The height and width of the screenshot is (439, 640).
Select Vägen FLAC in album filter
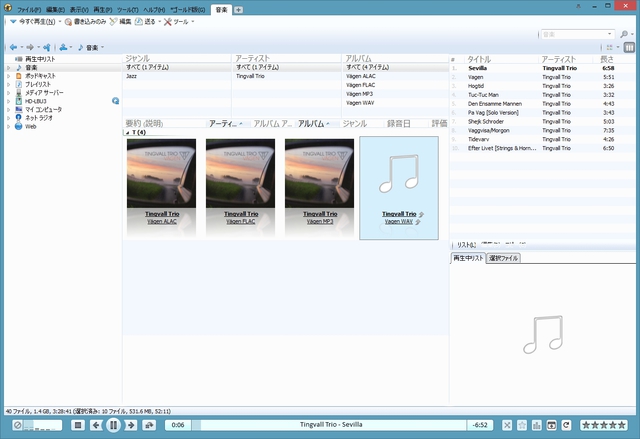point(360,84)
